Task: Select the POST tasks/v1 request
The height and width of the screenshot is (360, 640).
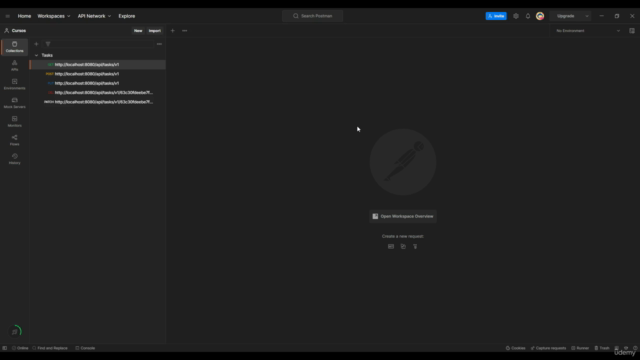Action: coord(97,74)
